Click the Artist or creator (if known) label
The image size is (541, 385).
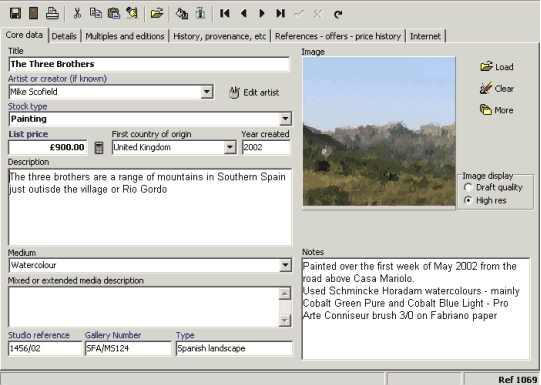tap(57, 79)
